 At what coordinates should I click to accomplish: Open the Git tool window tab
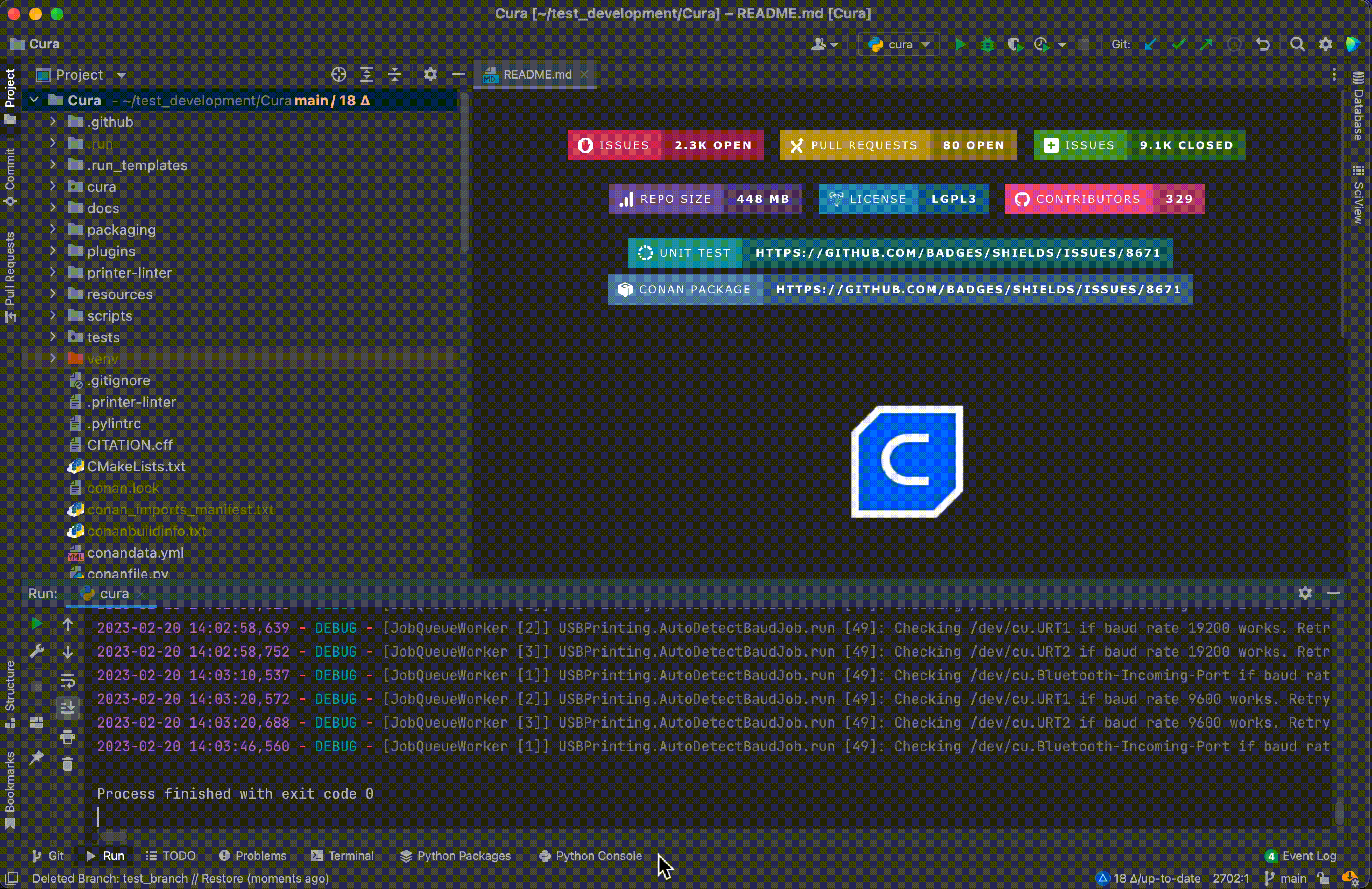(48, 856)
